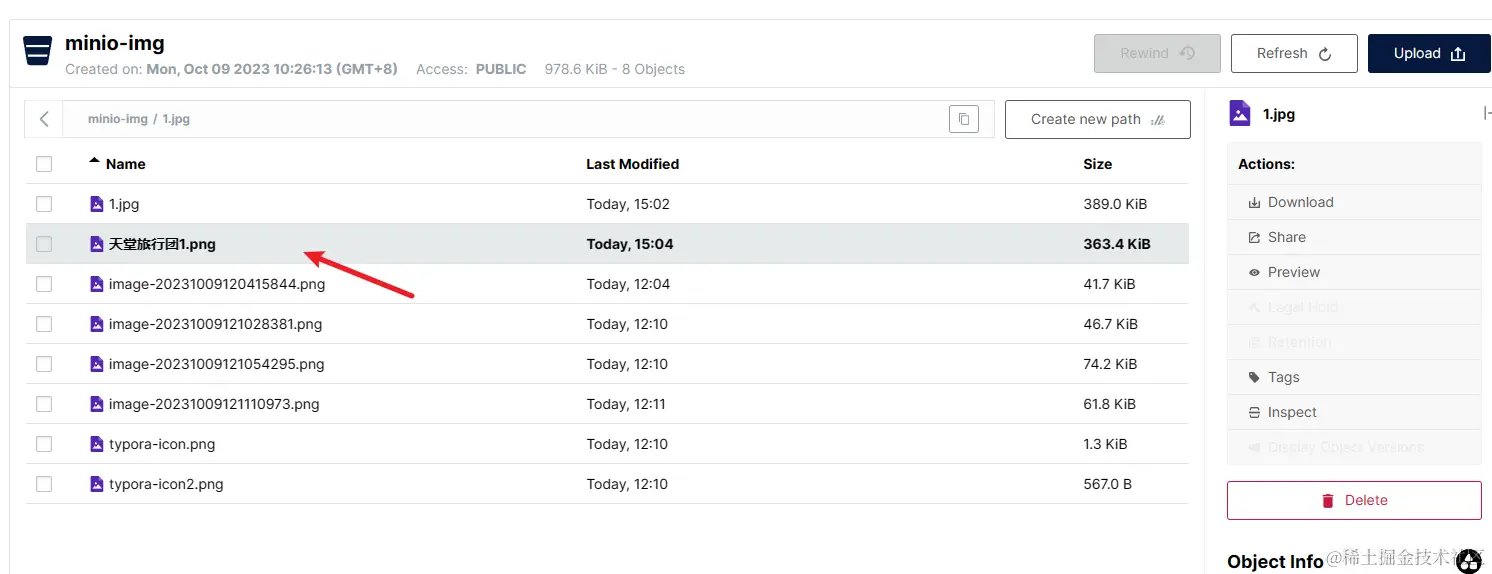The width and height of the screenshot is (1492, 574).
Task: Check the box for 天堂旅行团1.png
Action: 44,244
